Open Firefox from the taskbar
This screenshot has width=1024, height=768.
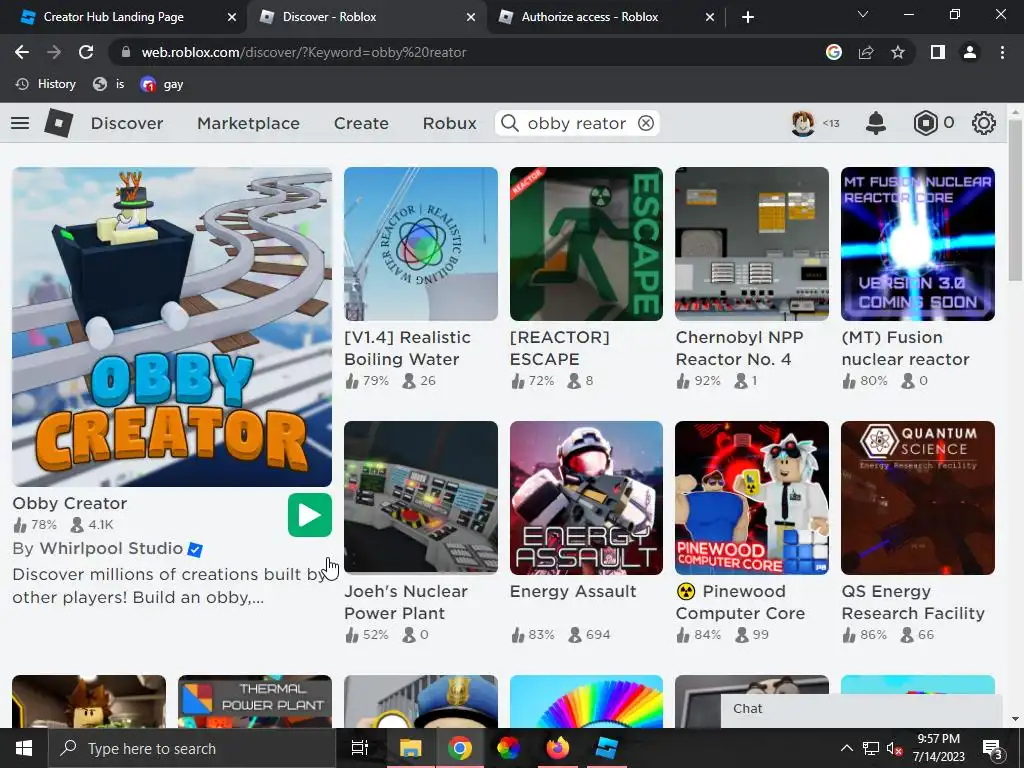tap(557, 748)
